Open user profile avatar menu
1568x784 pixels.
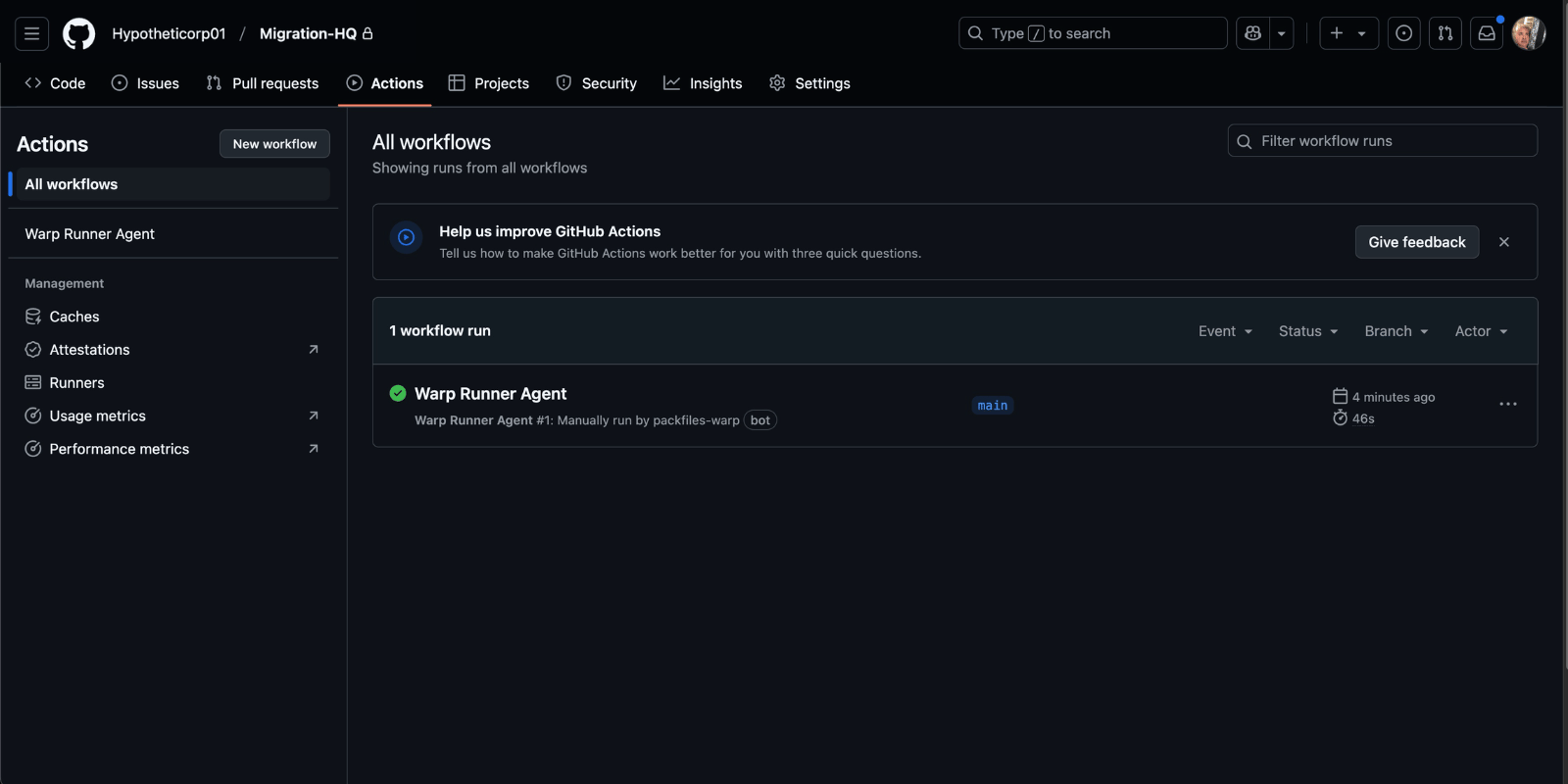[x=1529, y=33]
